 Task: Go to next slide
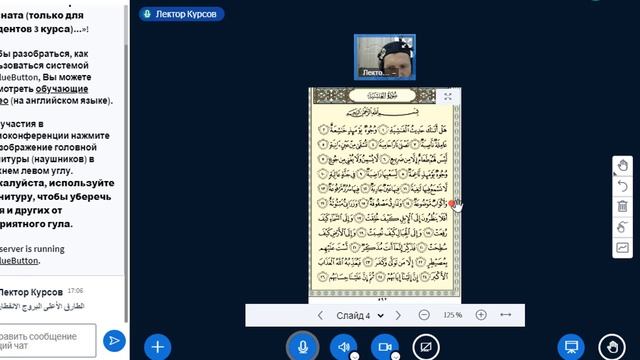(398, 315)
